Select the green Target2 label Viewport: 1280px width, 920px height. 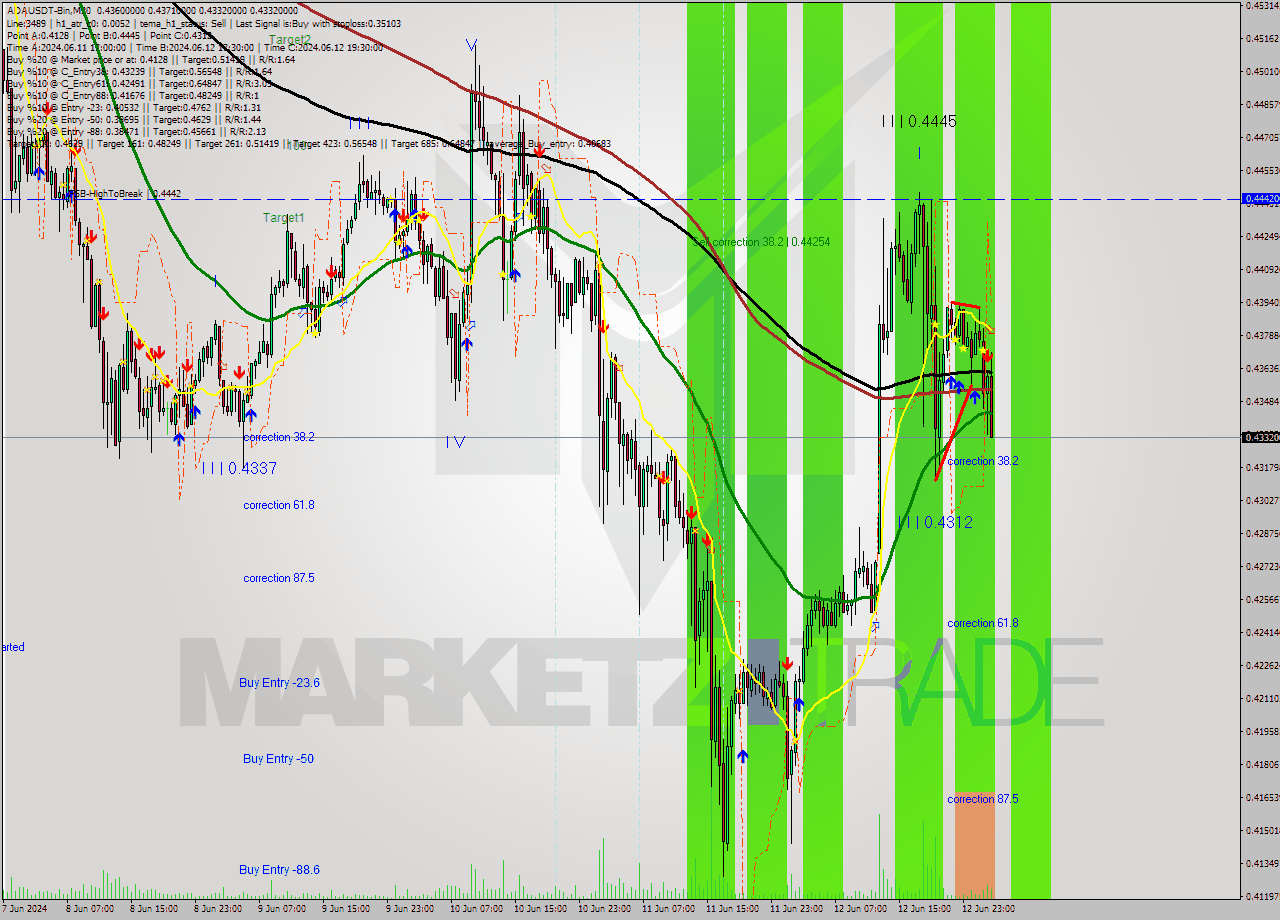(x=290, y=40)
